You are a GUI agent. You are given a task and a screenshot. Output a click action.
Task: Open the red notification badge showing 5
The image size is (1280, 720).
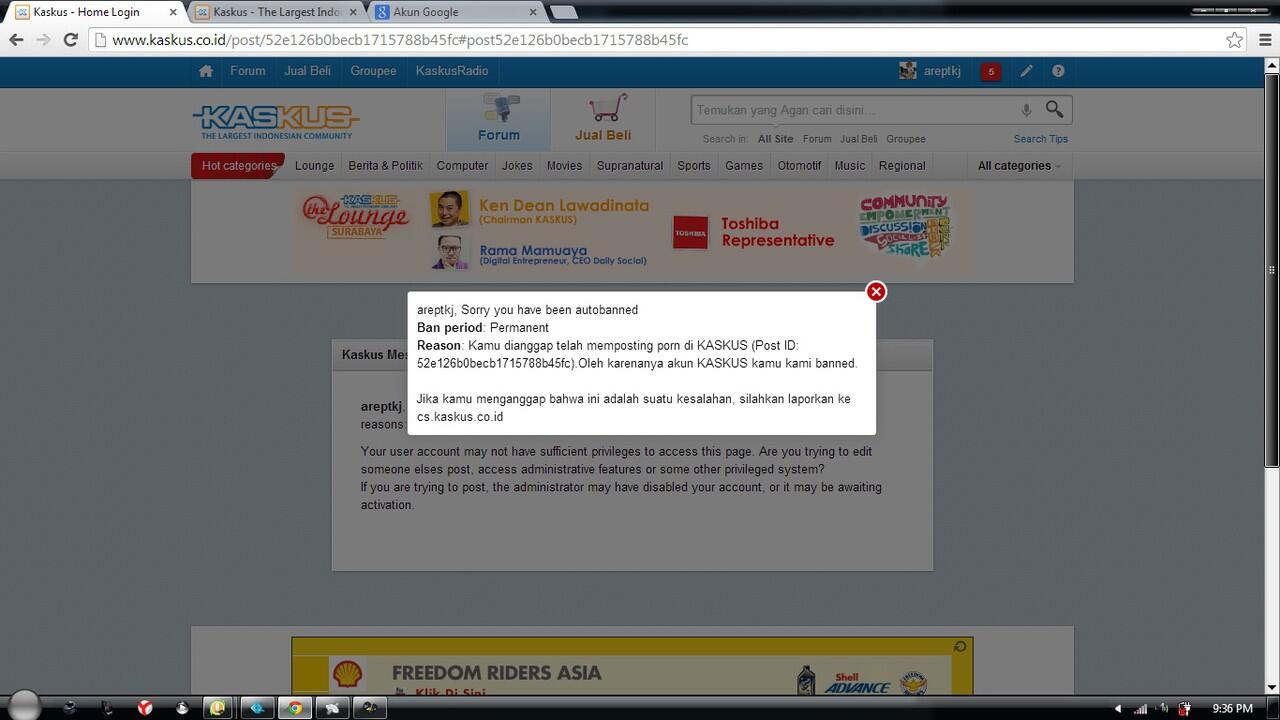pyautogui.click(x=990, y=71)
